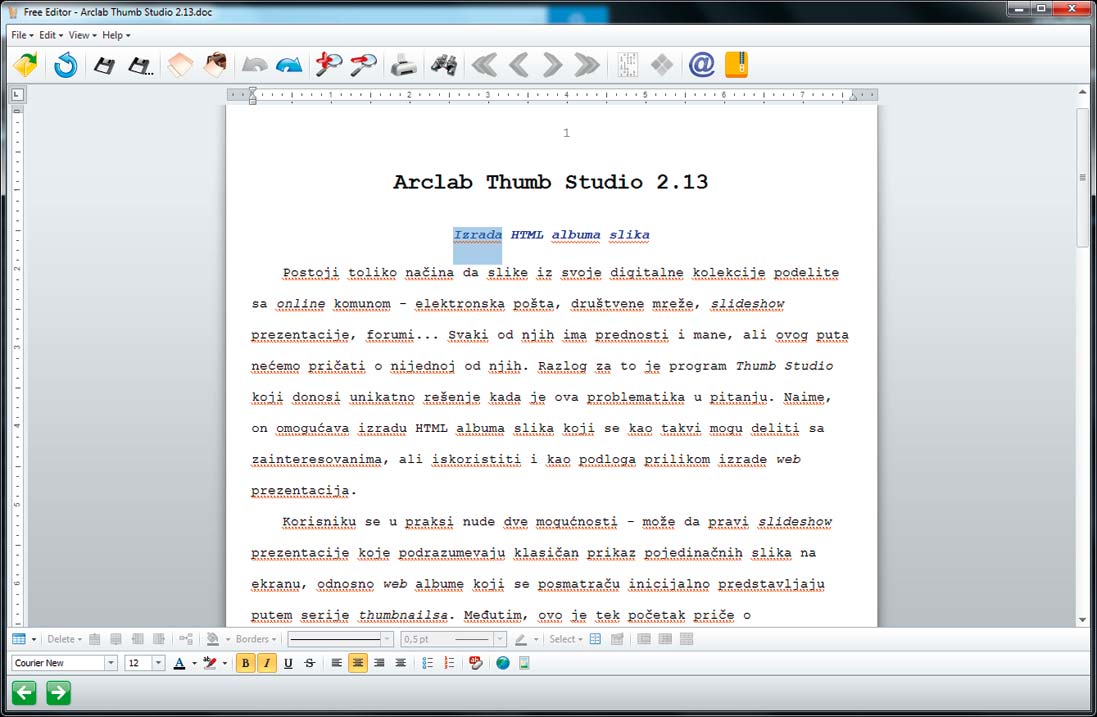Toggle center alignment
The width and height of the screenshot is (1097, 717).
358,662
